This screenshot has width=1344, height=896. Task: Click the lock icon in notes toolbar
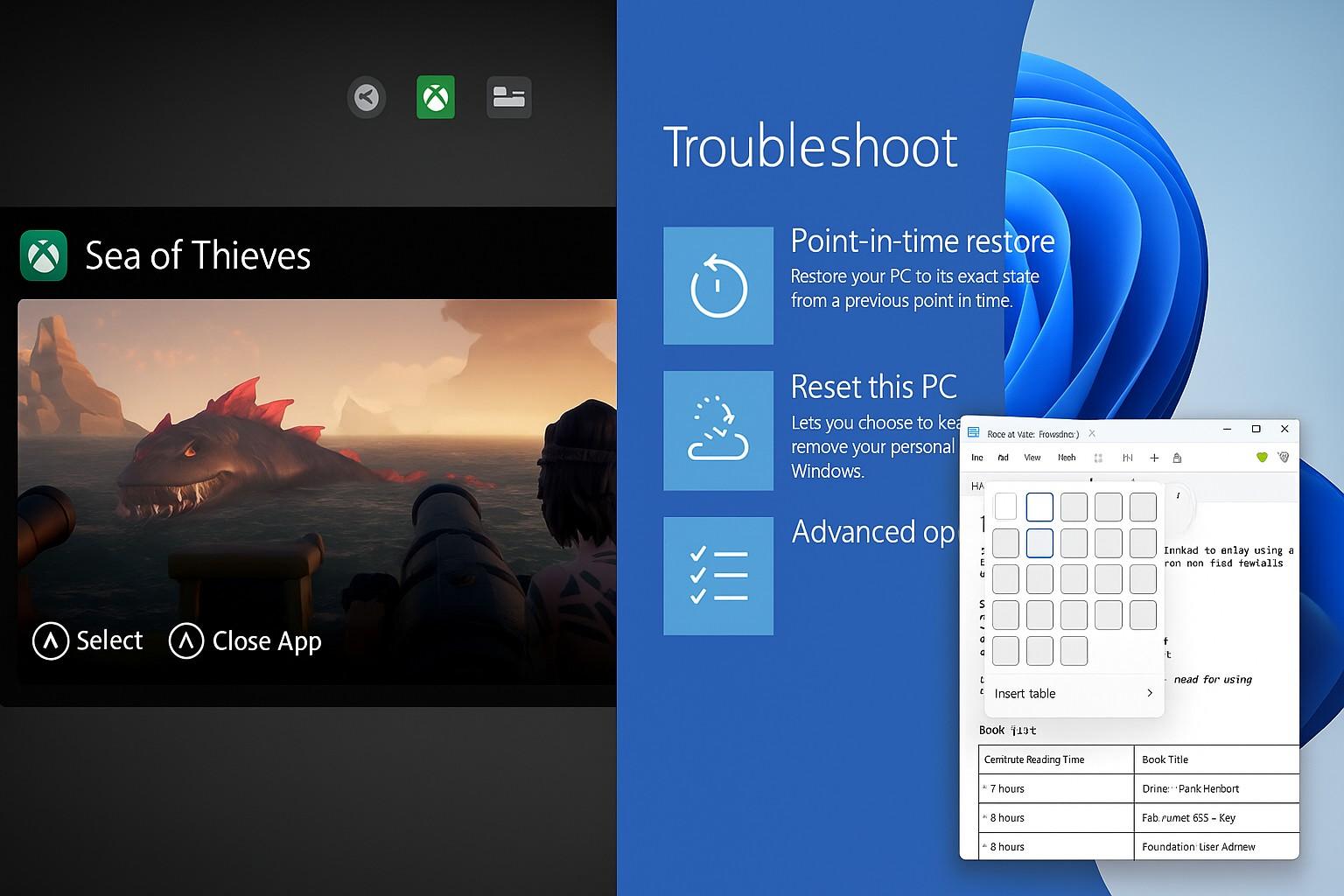tap(1177, 458)
